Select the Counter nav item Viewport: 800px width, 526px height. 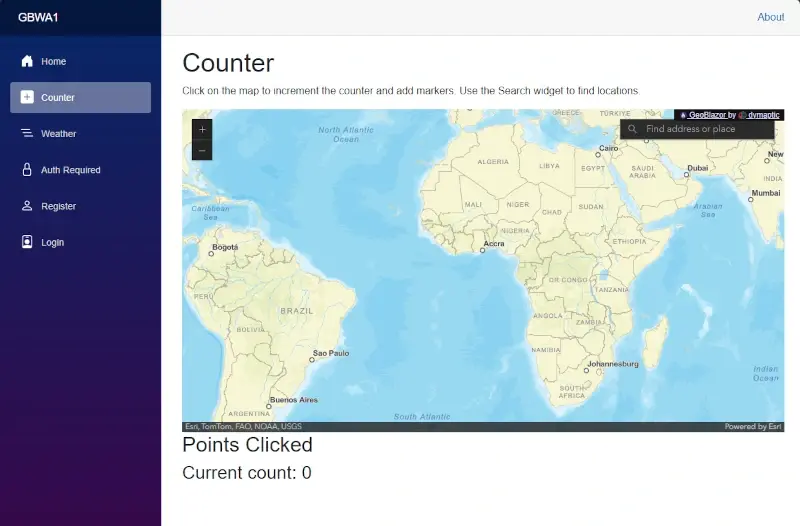(x=81, y=97)
